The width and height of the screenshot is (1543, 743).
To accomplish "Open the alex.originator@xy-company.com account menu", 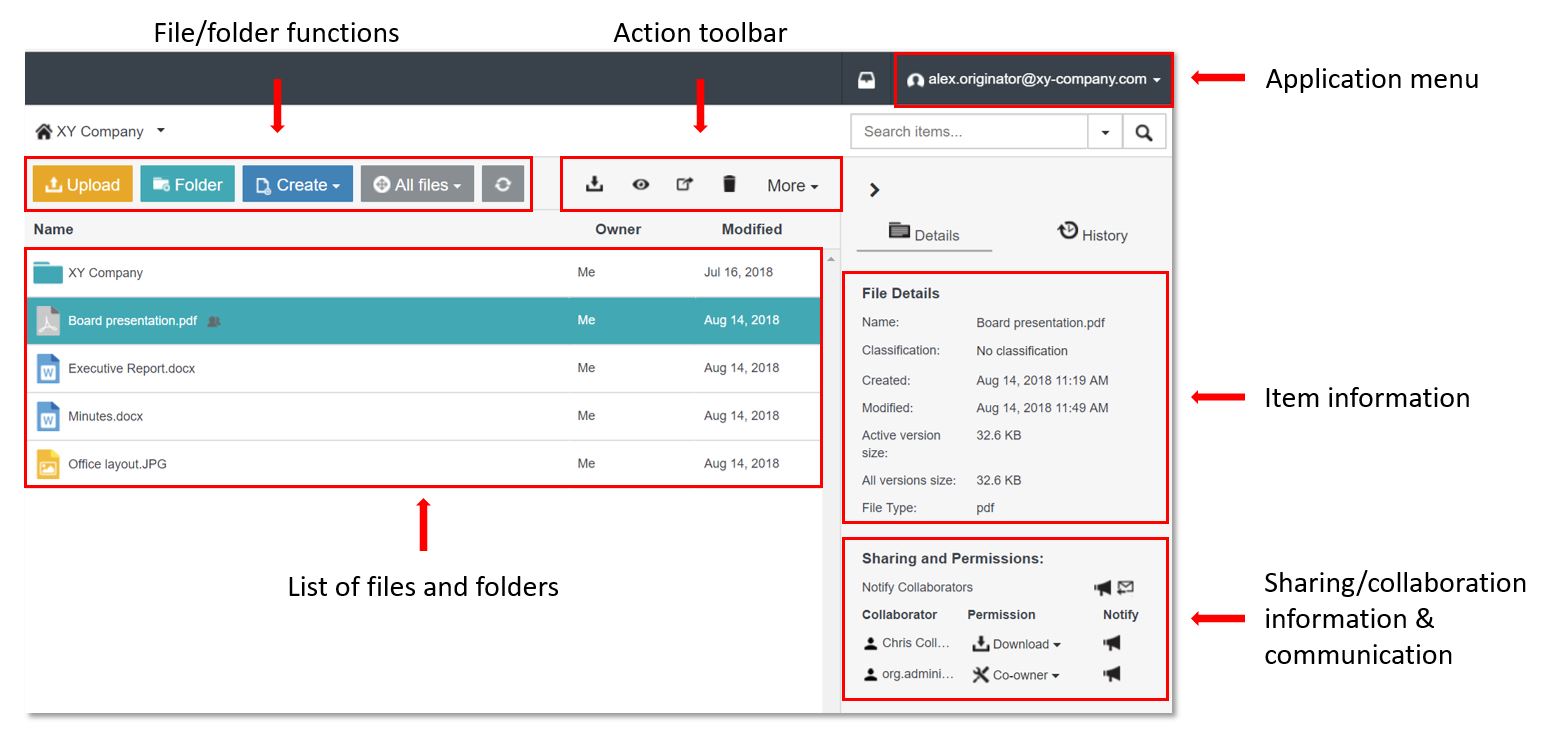I will (x=1034, y=79).
